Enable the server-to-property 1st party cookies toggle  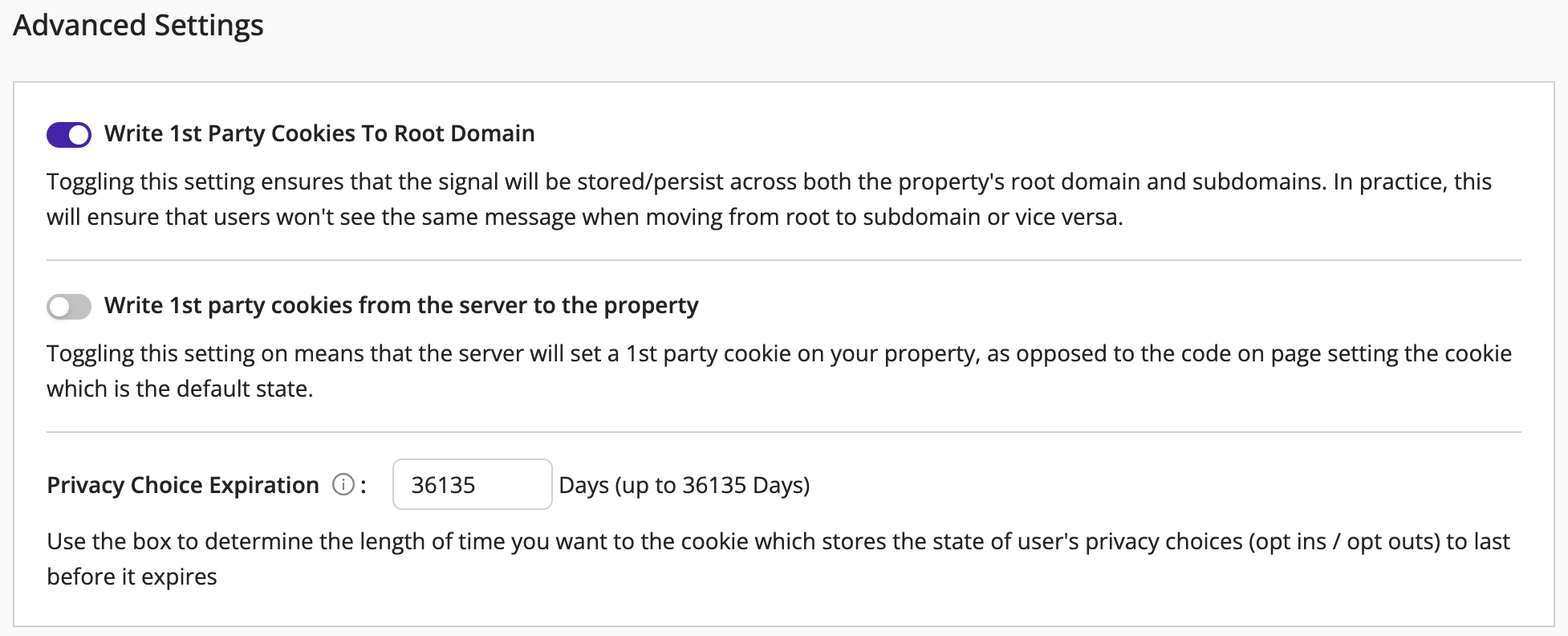click(69, 307)
